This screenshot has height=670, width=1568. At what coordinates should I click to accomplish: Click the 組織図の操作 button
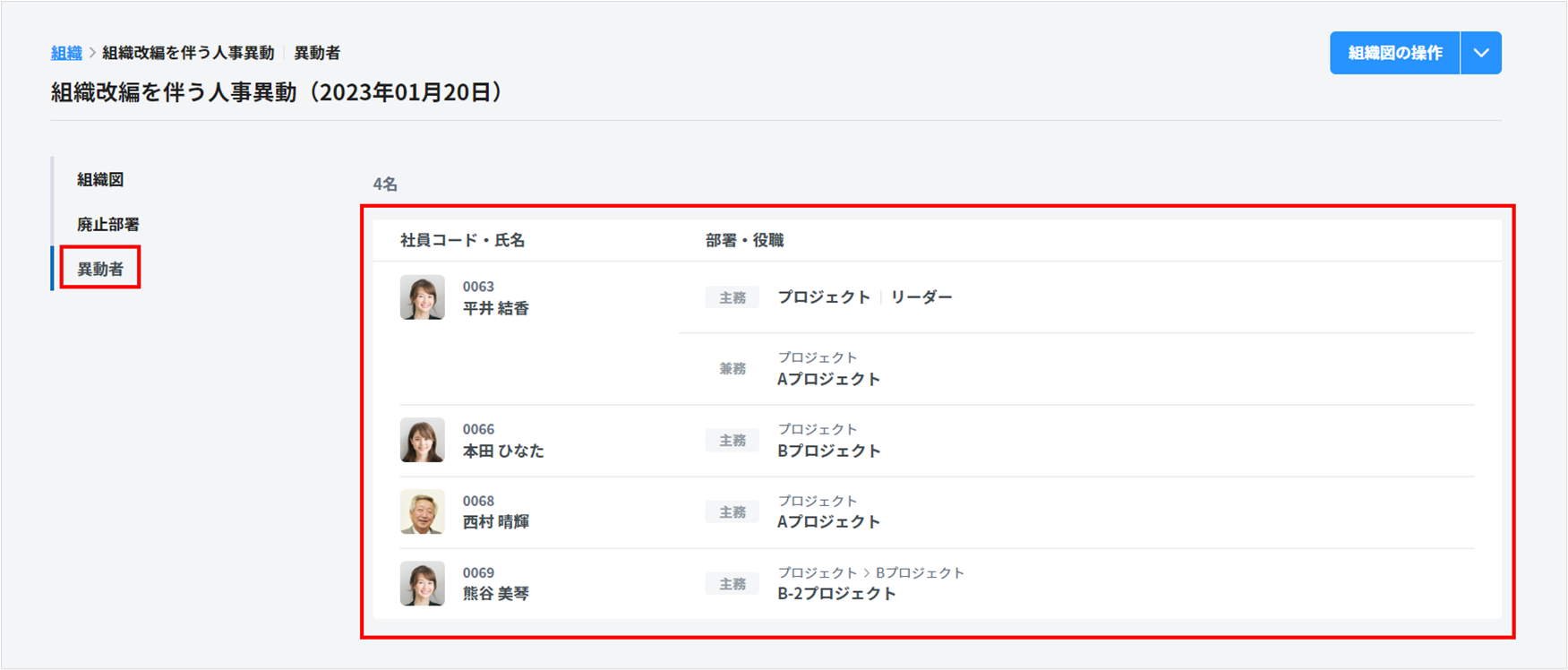(x=1394, y=53)
